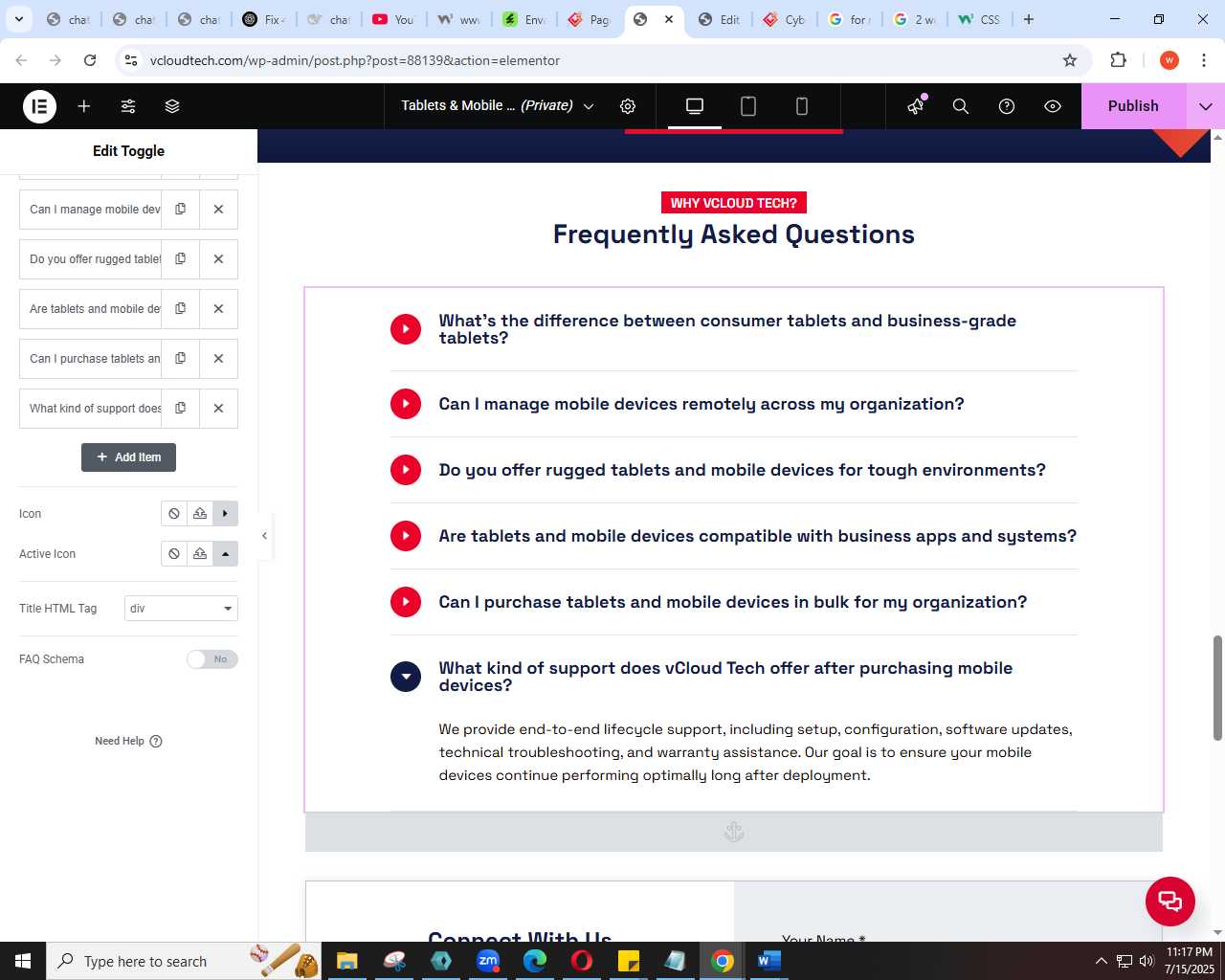The height and width of the screenshot is (980, 1225).
Task: Remove 'Can I purchase tablets an' item
Action: tap(218, 358)
